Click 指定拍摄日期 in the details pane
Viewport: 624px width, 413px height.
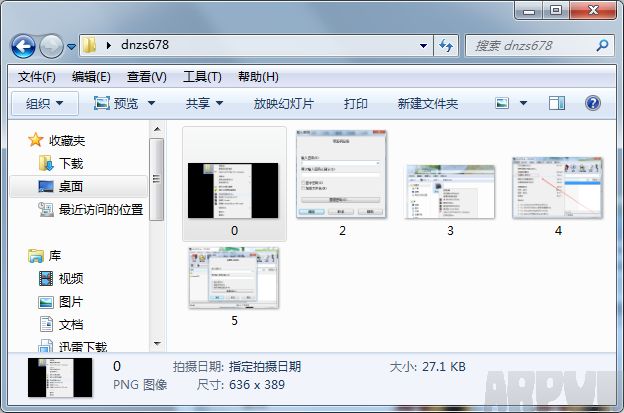[x=265, y=366]
